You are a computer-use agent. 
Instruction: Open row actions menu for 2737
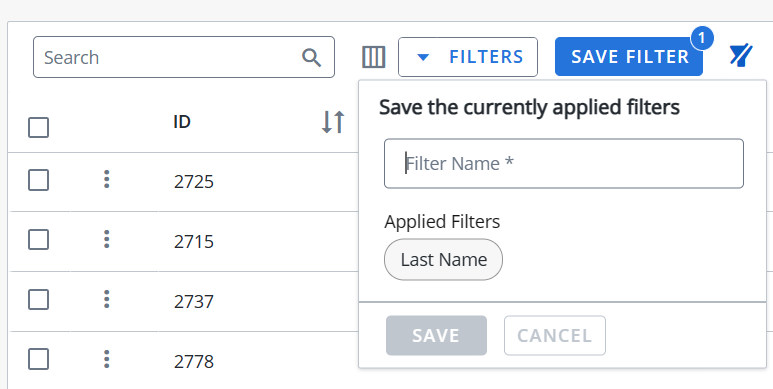click(106, 299)
